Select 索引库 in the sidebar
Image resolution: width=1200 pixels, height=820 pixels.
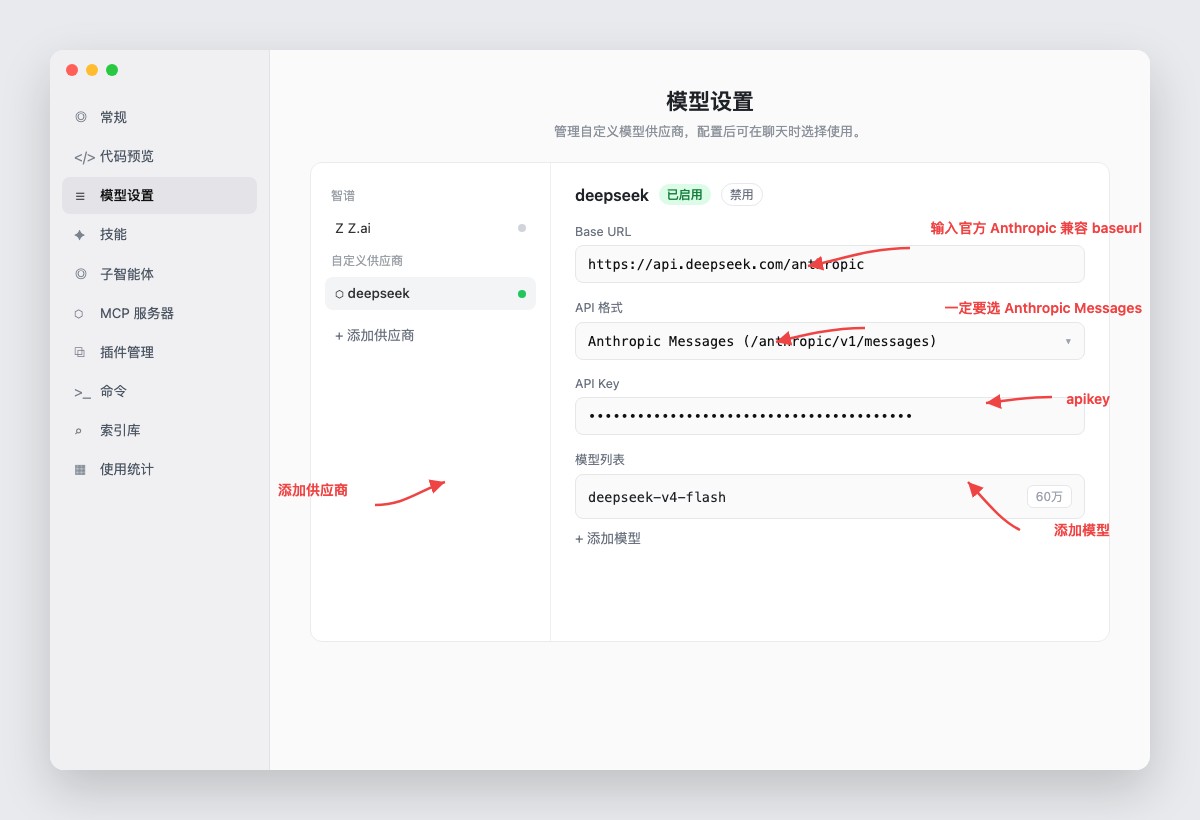159,430
